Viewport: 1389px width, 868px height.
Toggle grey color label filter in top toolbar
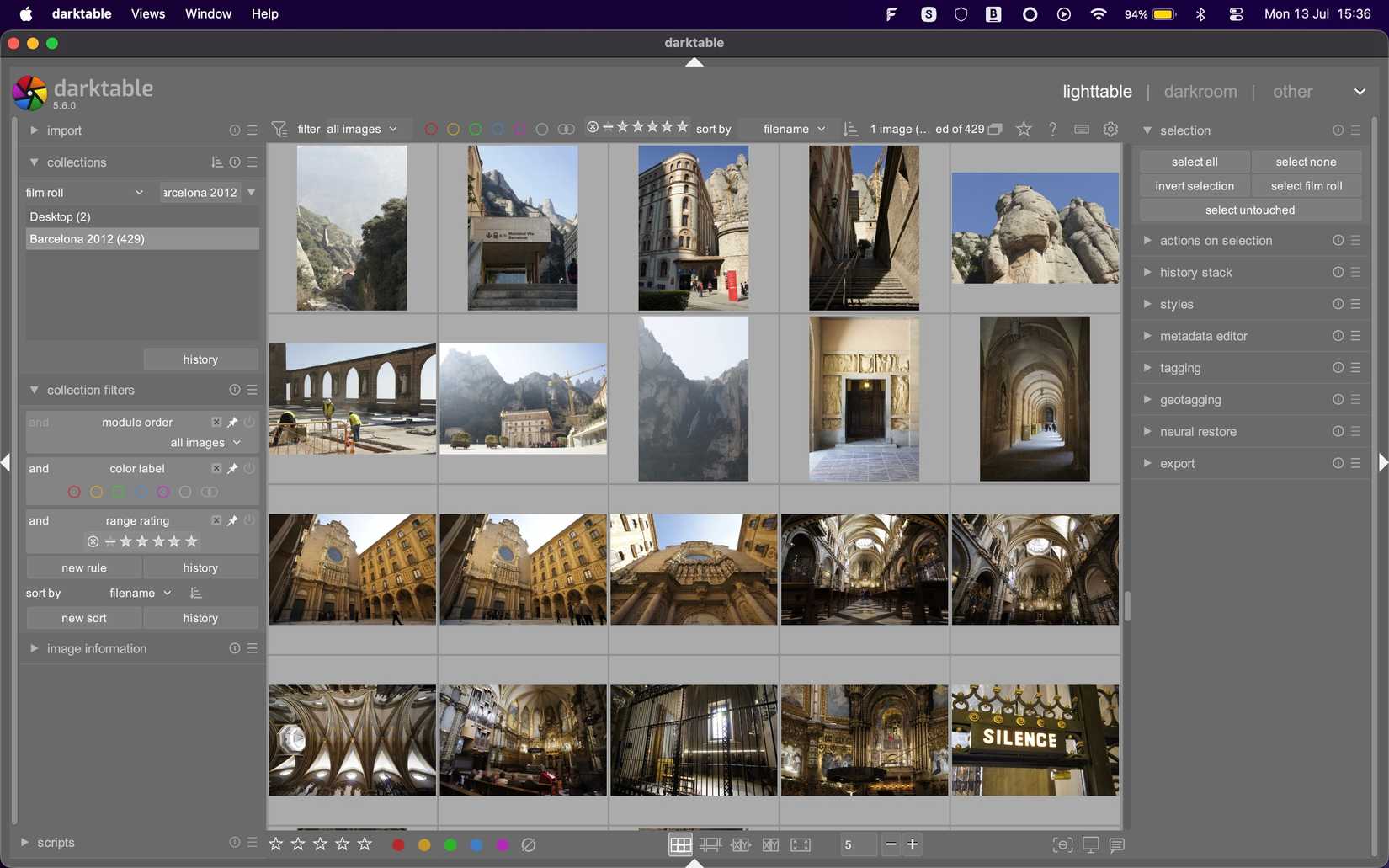tap(542, 129)
